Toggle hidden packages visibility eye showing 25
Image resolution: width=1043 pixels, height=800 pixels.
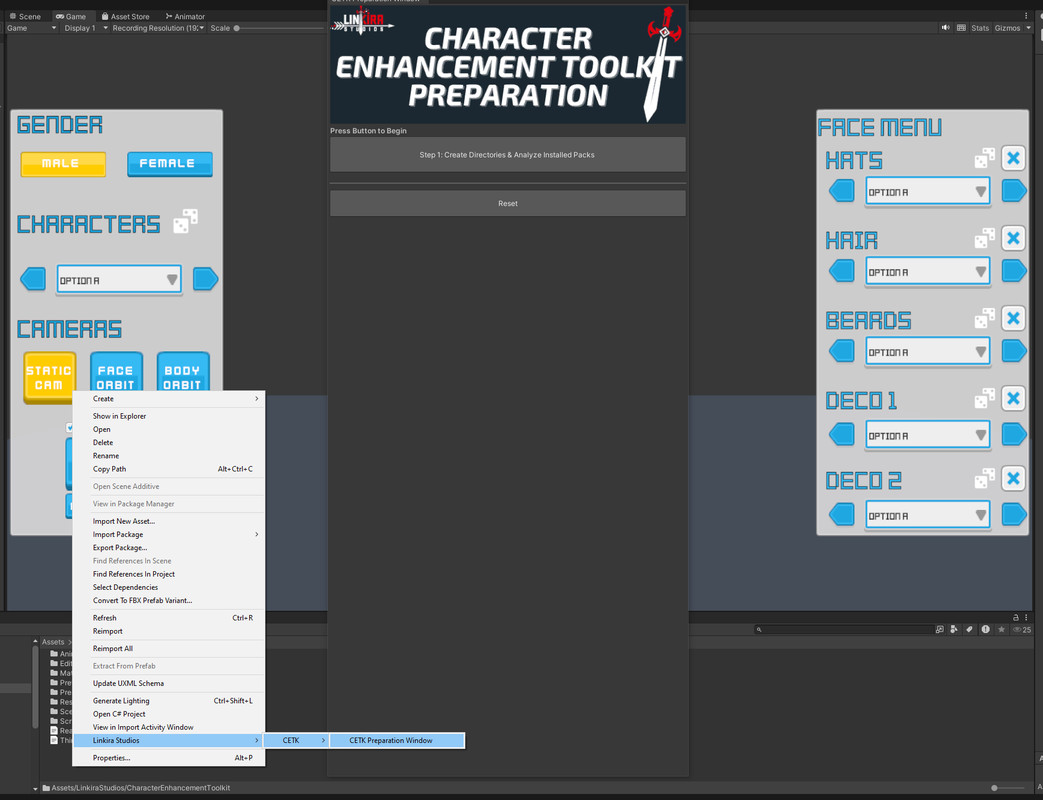(x=1021, y=629)
